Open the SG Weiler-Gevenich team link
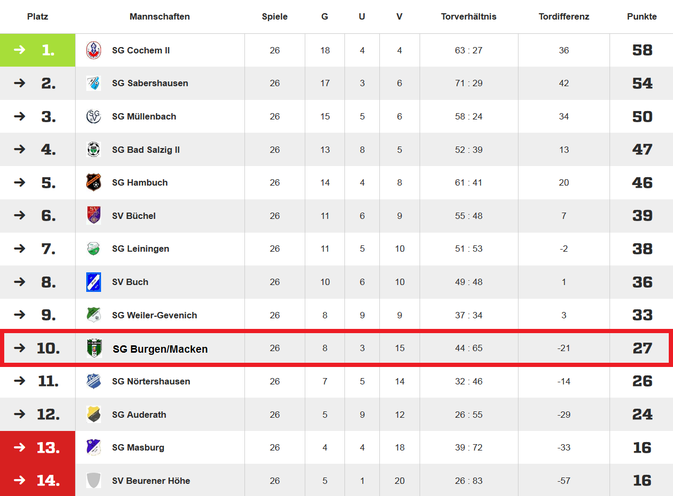 pos(155,315)
